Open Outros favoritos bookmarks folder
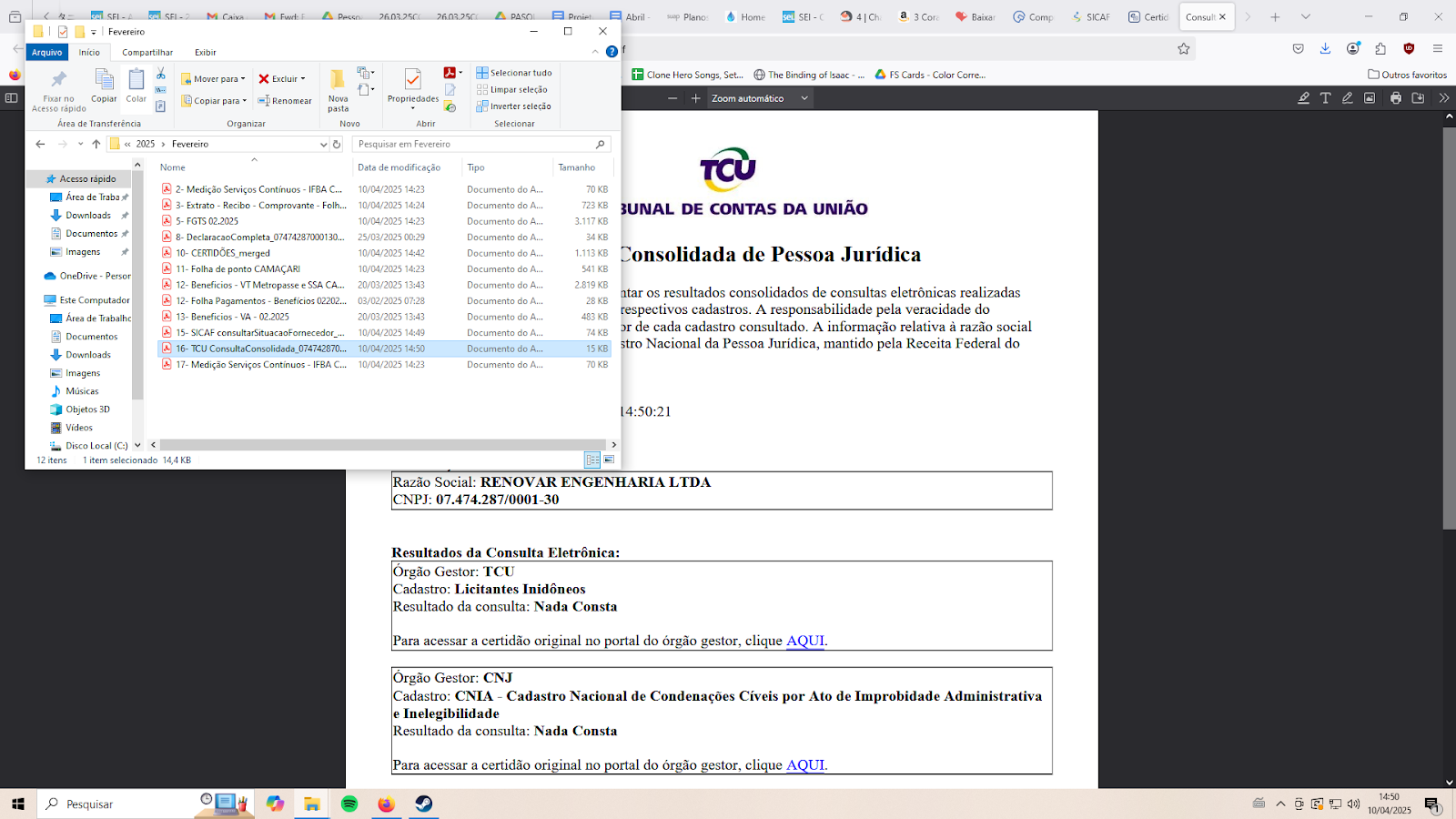 click(1408, 75)
